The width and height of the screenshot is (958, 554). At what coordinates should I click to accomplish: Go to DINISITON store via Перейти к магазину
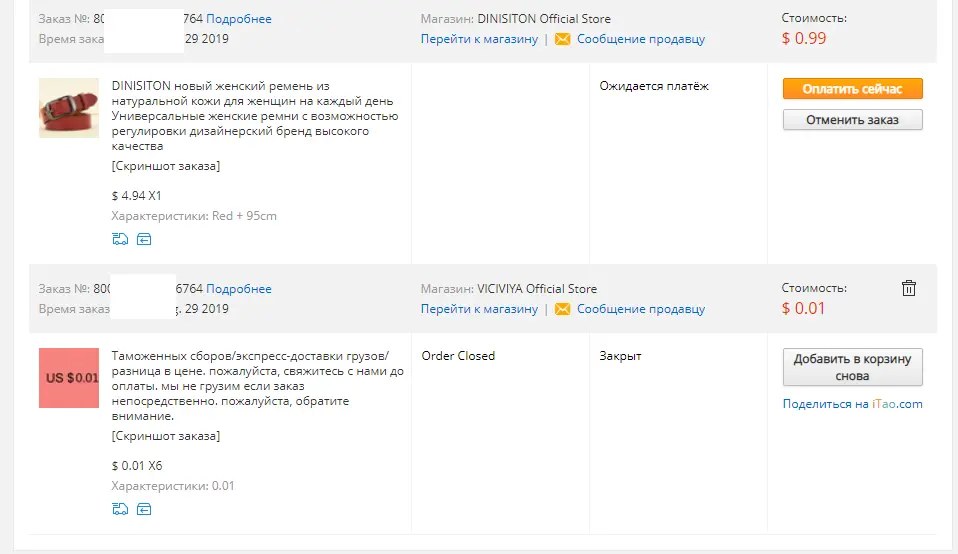pos(479,39)
